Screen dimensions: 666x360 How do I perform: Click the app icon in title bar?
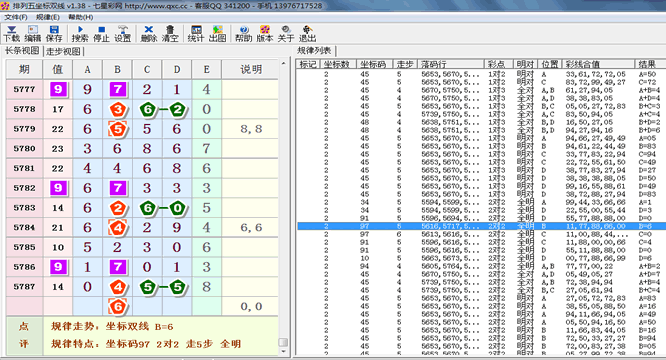pos(6,6)
